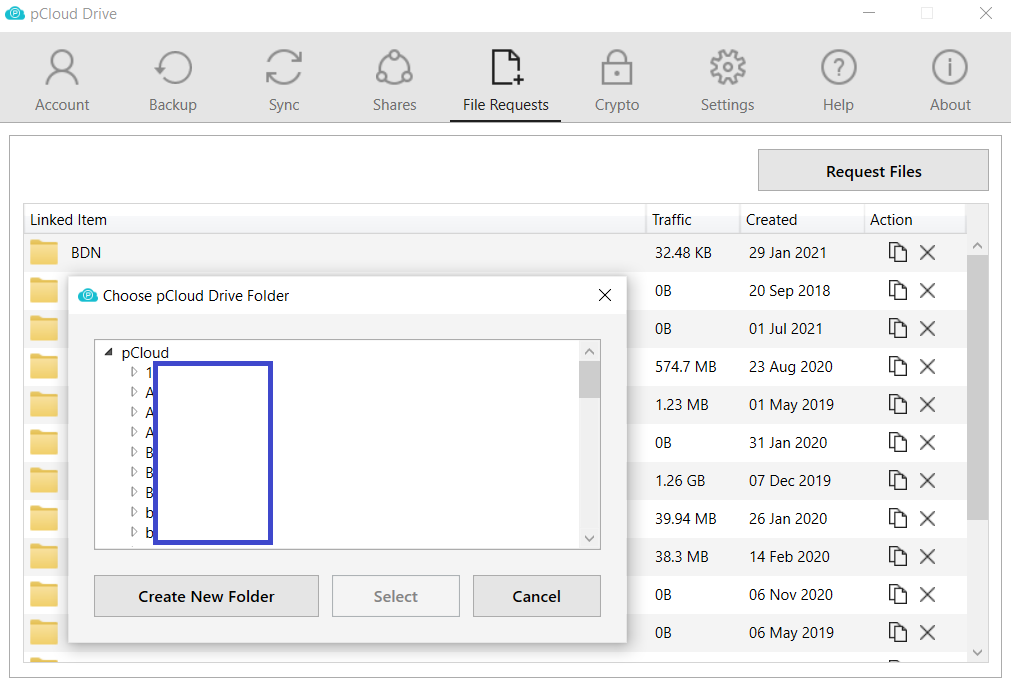Delete the 01 Jul 2021 file request
Image resolution: width=1011 pixels, height=688 pixels.
(927, 328)
